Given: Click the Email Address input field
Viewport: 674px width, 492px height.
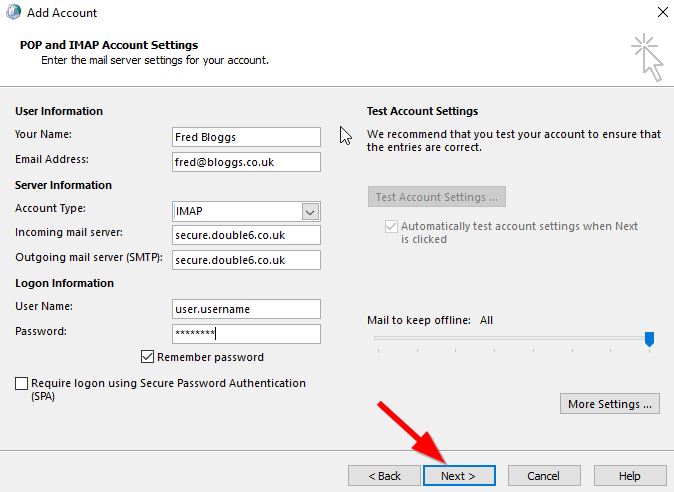Looking at the screenshot, I should (x=246, y=162).
